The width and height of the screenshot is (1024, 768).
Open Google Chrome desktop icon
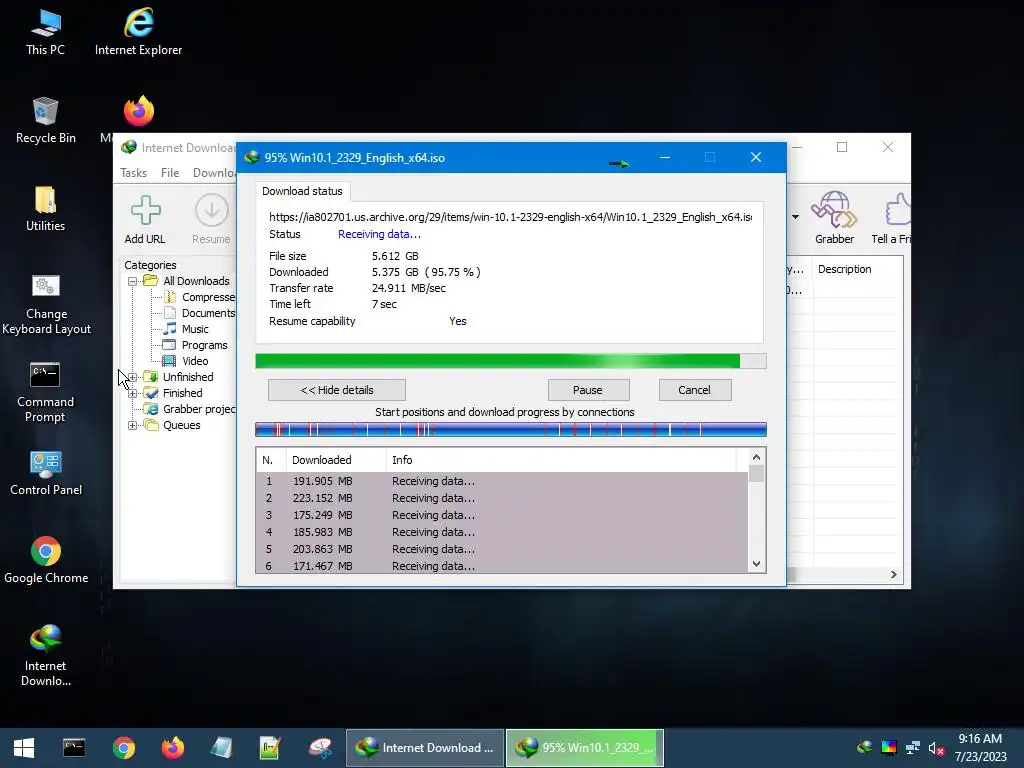[46, 551]
